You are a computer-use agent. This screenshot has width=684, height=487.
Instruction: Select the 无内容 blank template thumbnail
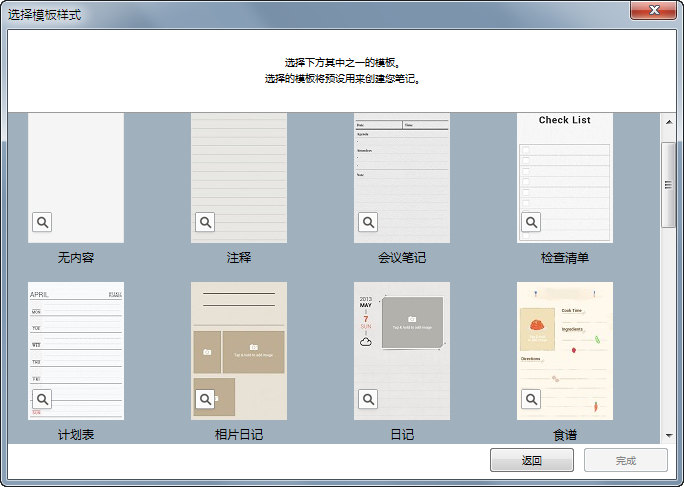tap(76, 170)
